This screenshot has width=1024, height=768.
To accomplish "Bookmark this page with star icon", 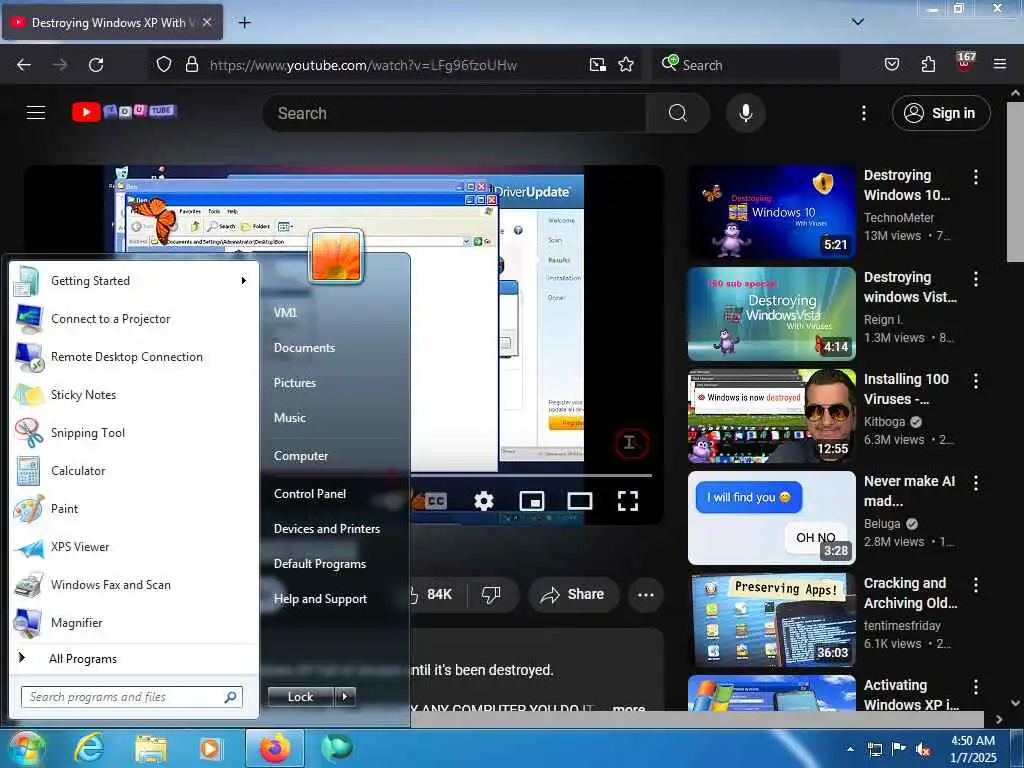I will click(x=626, y=65).
